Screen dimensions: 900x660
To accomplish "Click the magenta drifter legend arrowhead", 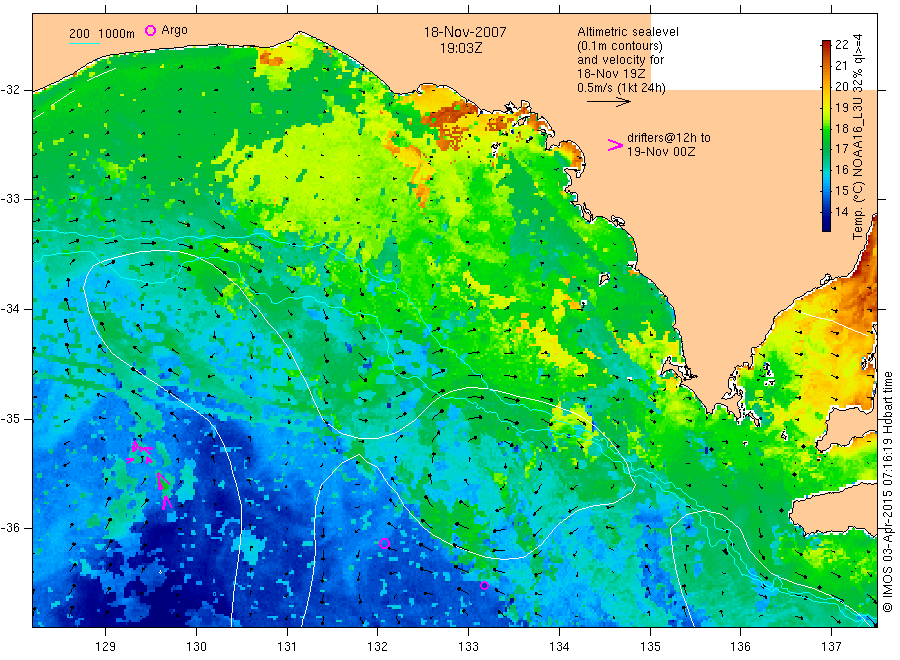I will click(615, 145).
